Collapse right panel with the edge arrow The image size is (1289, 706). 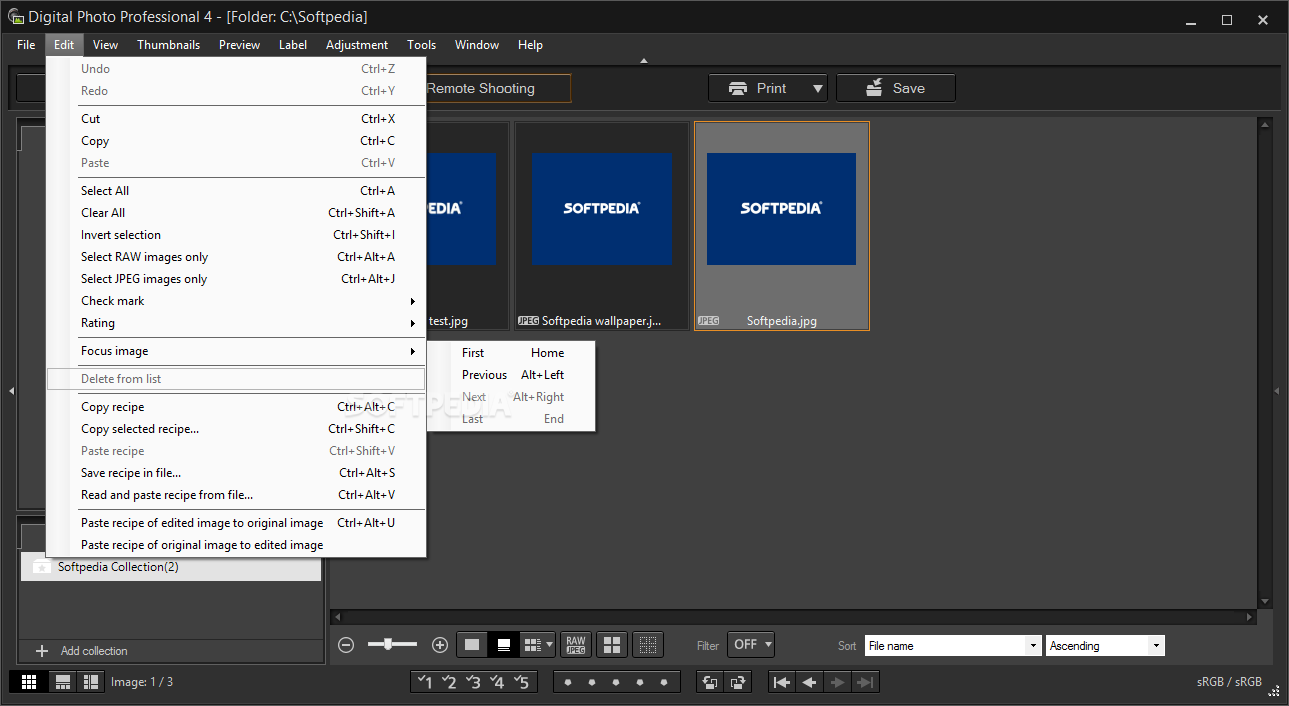[1277, 391]
